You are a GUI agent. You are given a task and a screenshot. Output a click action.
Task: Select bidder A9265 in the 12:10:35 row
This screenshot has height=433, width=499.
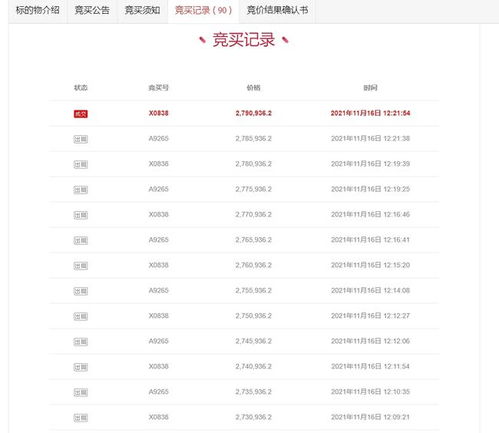tap(159, 392)
